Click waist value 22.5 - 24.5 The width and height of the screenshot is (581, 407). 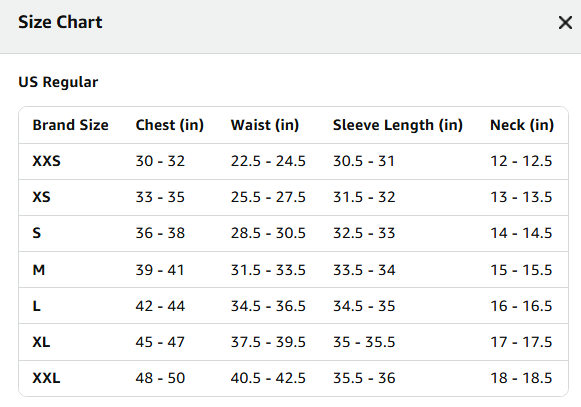click(268, 161)
